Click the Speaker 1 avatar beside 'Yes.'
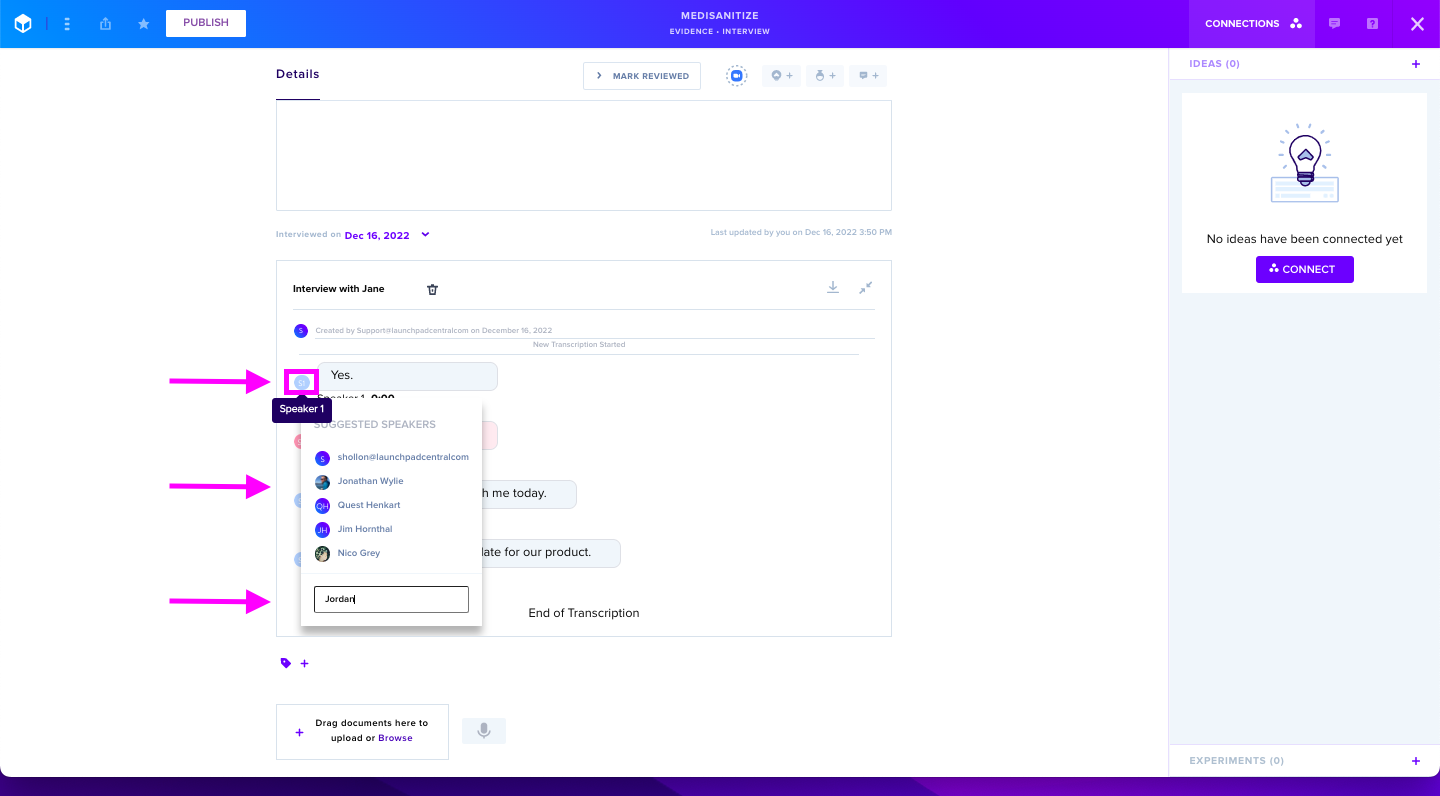1440x796 pixels. pos(302,381)
